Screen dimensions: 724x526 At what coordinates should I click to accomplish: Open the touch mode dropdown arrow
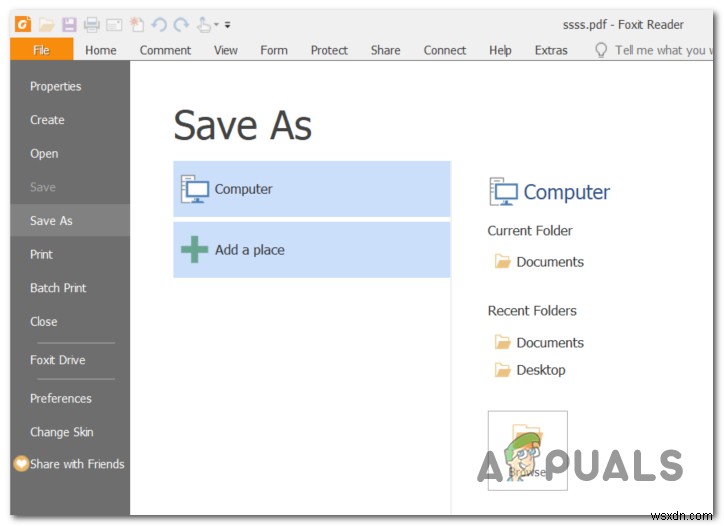click(x=216, y=24)
